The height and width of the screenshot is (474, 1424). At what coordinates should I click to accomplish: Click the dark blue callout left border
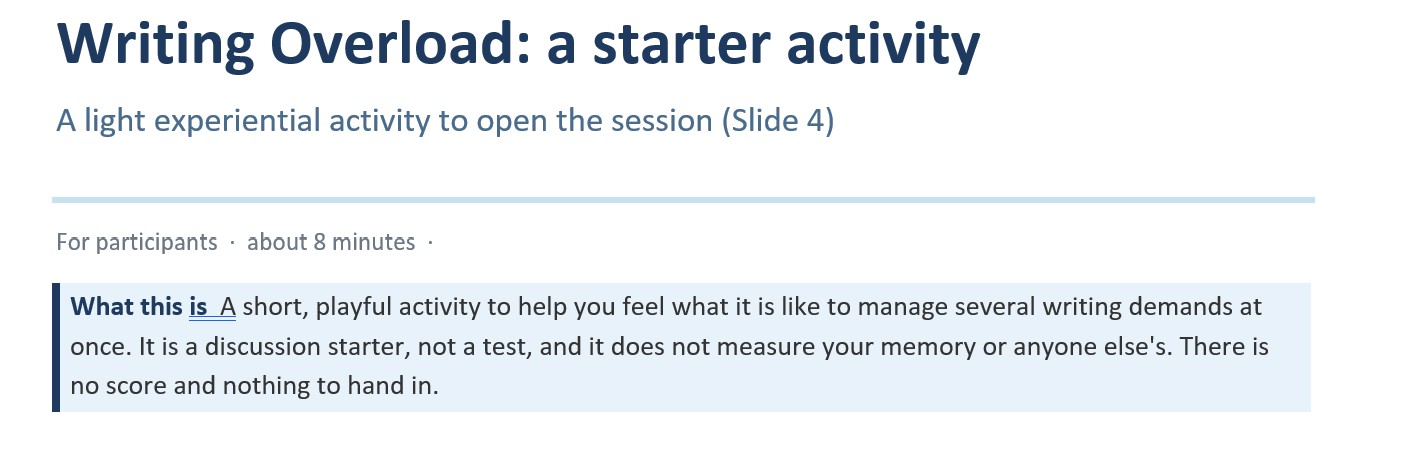point(56,347)
